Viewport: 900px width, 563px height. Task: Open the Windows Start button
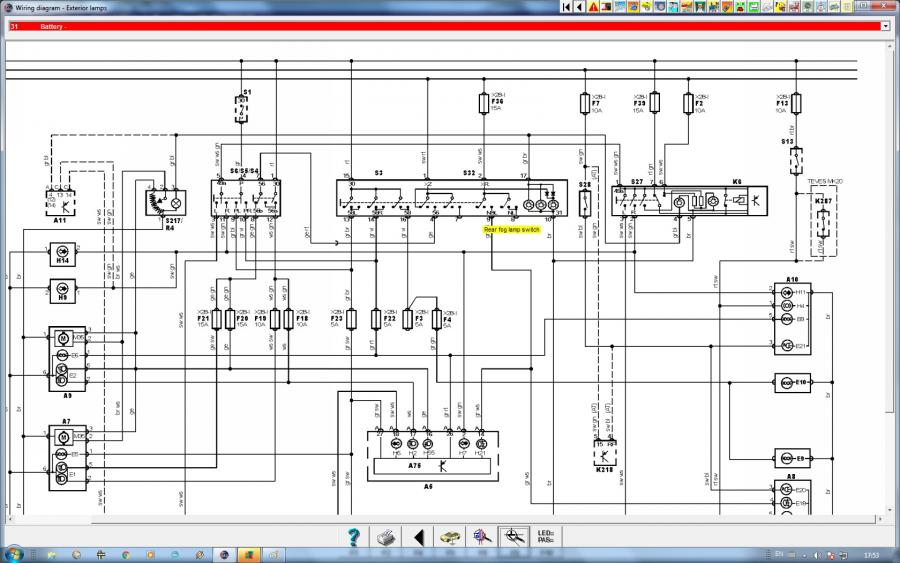coord(13,553)
